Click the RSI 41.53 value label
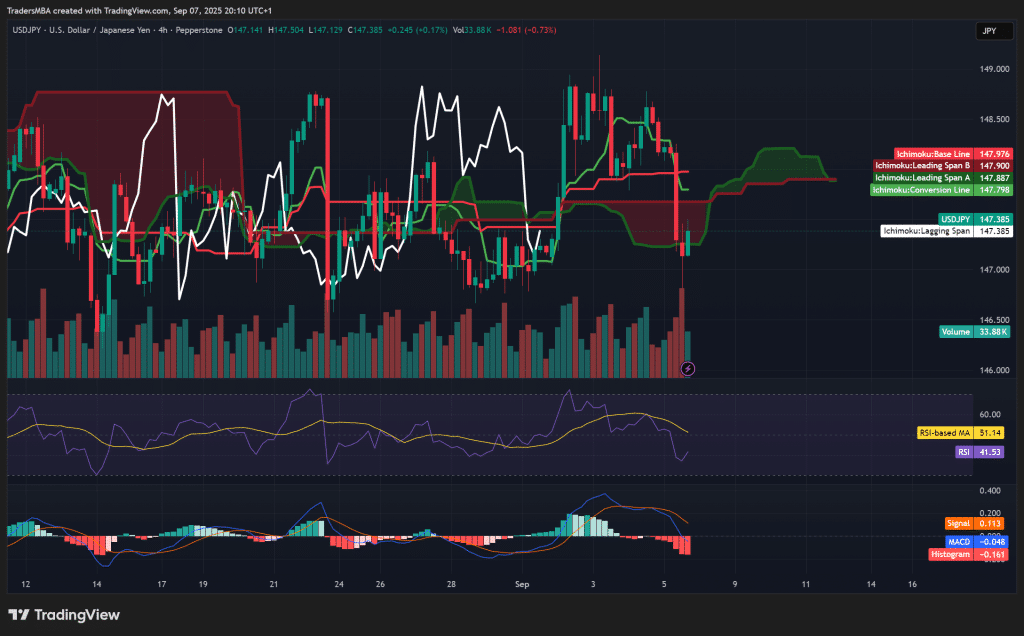Screen dimensions: 1024x636 (x=978, y=452)
